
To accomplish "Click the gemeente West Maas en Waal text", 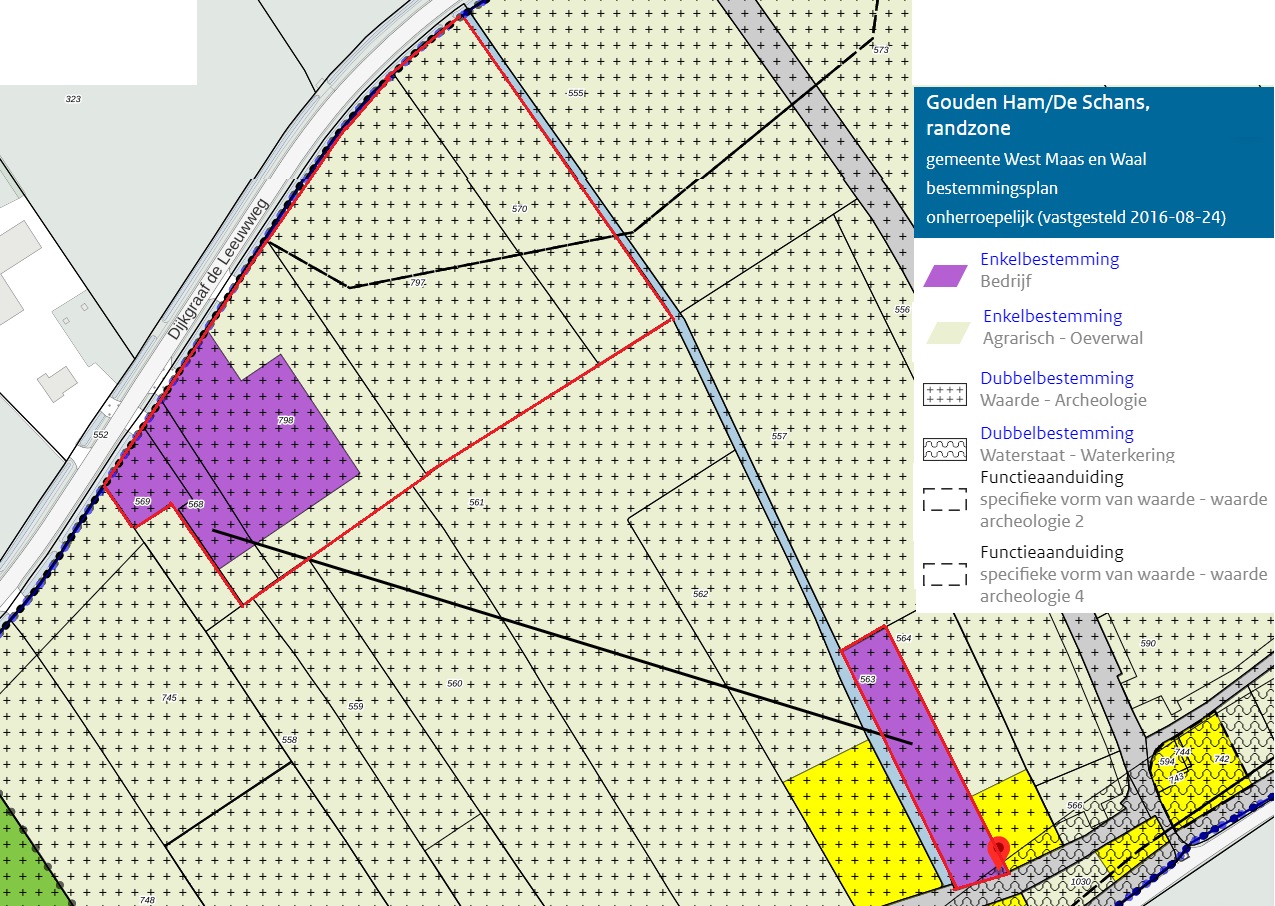I will [x=1036, y=160].
